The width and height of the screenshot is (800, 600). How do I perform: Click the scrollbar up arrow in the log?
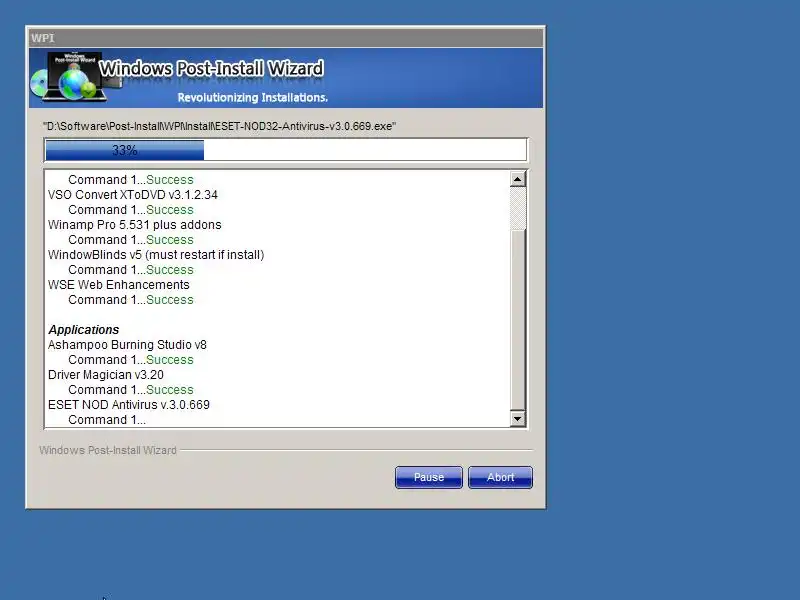click(x=517, y=179)
